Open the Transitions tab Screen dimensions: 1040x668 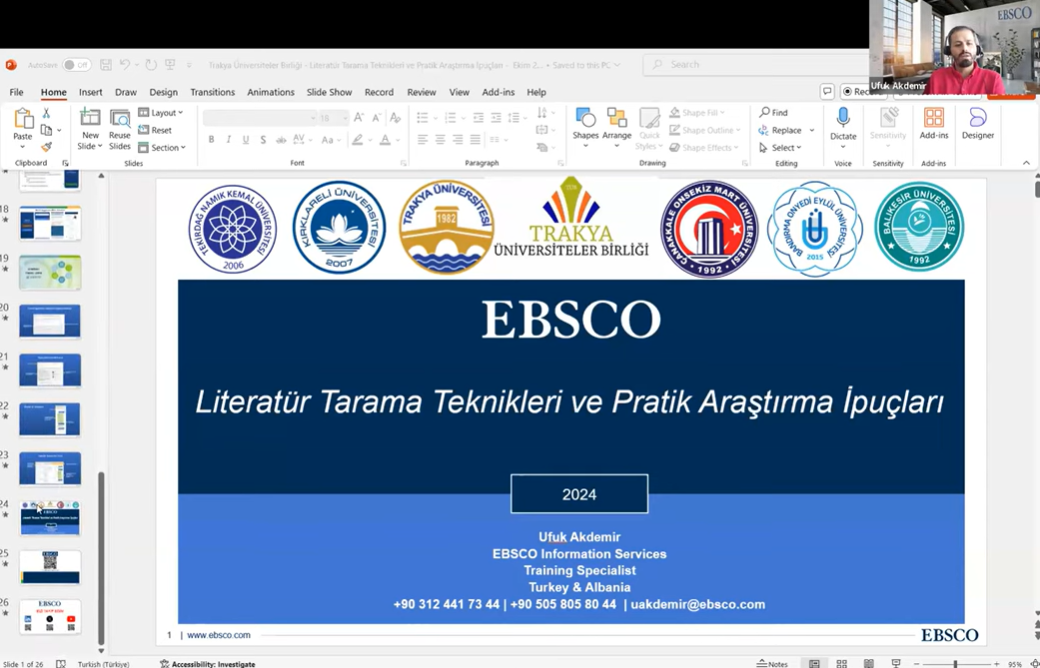[x=212, y=92]
